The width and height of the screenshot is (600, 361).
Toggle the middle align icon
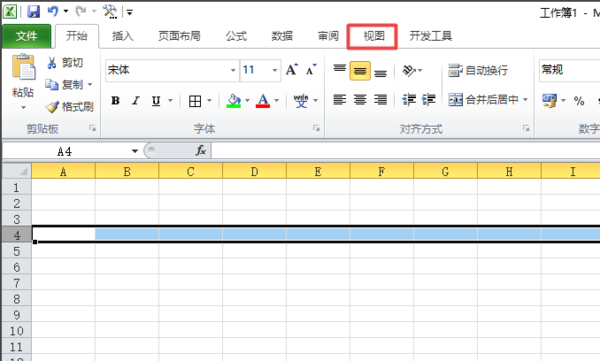tap(360, 70)
